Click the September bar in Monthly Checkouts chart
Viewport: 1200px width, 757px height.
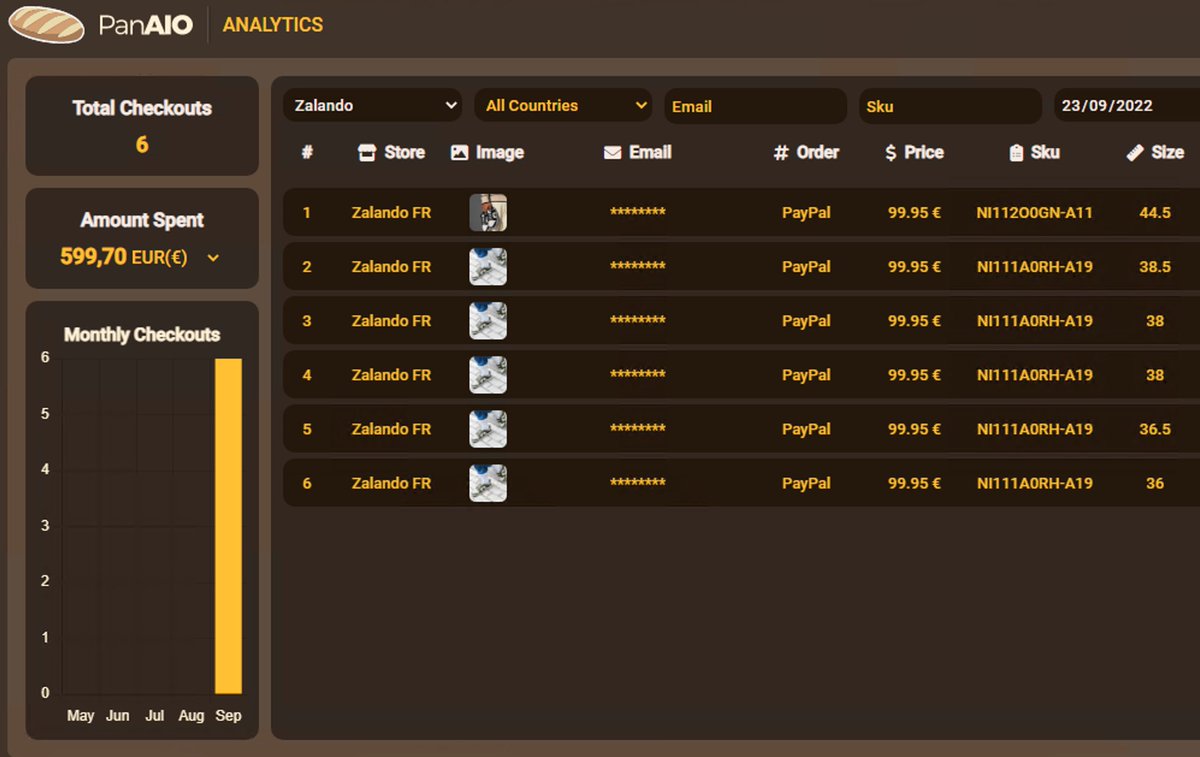[228, 526]
